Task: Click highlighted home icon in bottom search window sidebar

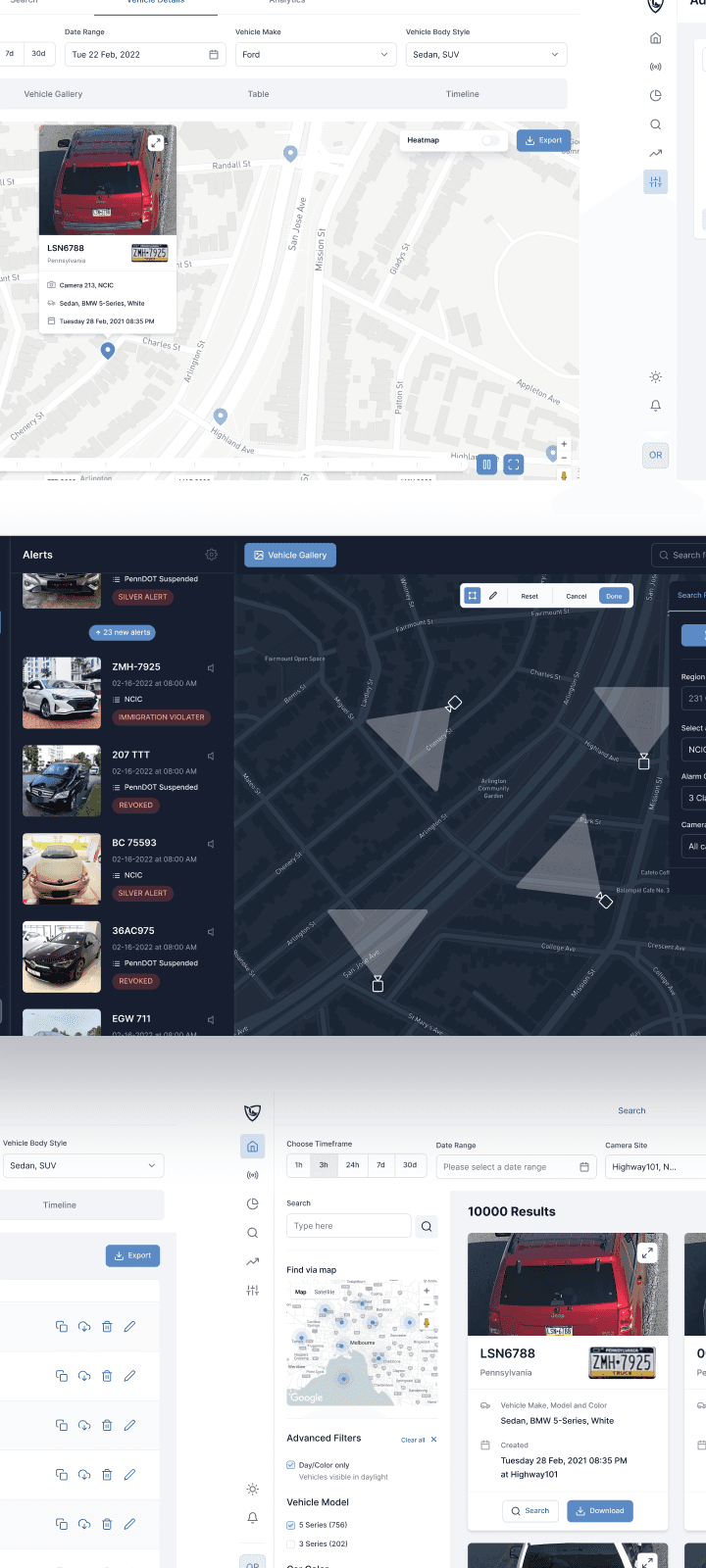Action: pyautogui.click(x=252, y=1146)
